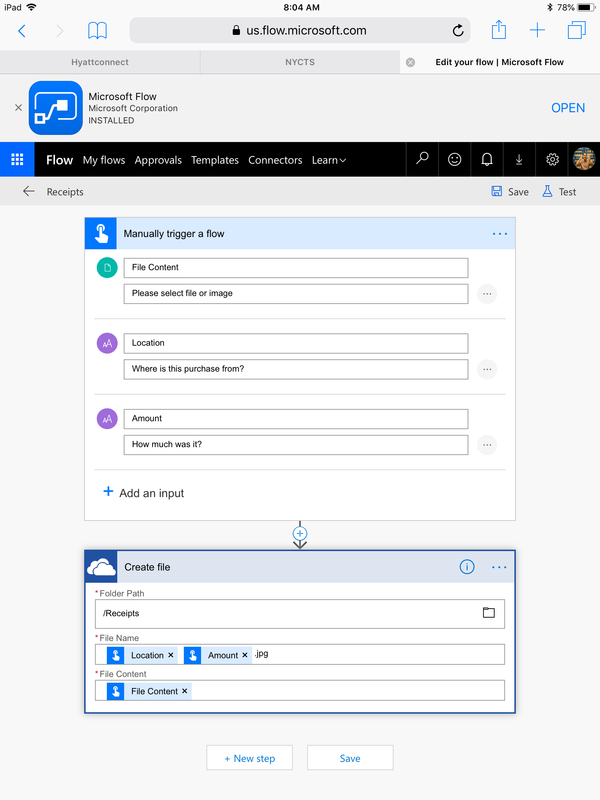This screenshot has height=800, width=600.
Task: Click the Amount text input icon
Action: pyautogui.click(x=107, y=419)
